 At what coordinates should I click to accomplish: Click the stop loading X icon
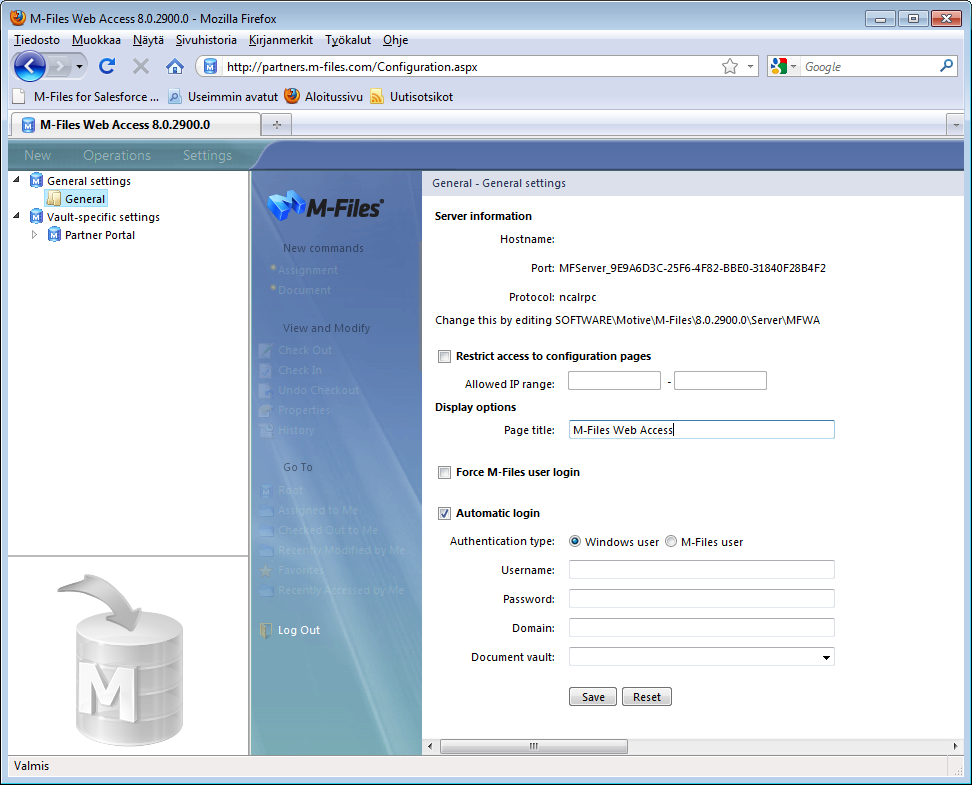pos(141,66)
